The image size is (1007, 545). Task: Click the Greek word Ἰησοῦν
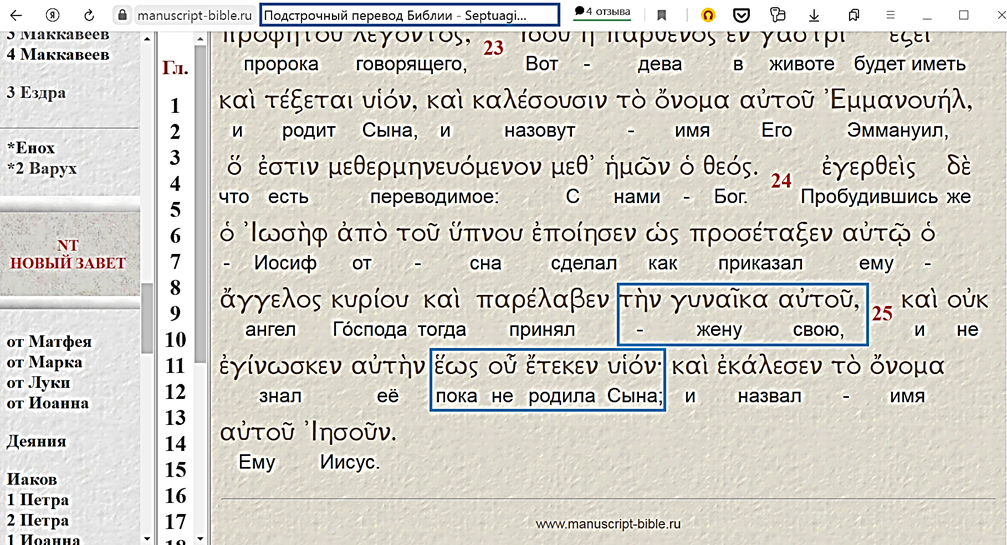coord(352,432)
